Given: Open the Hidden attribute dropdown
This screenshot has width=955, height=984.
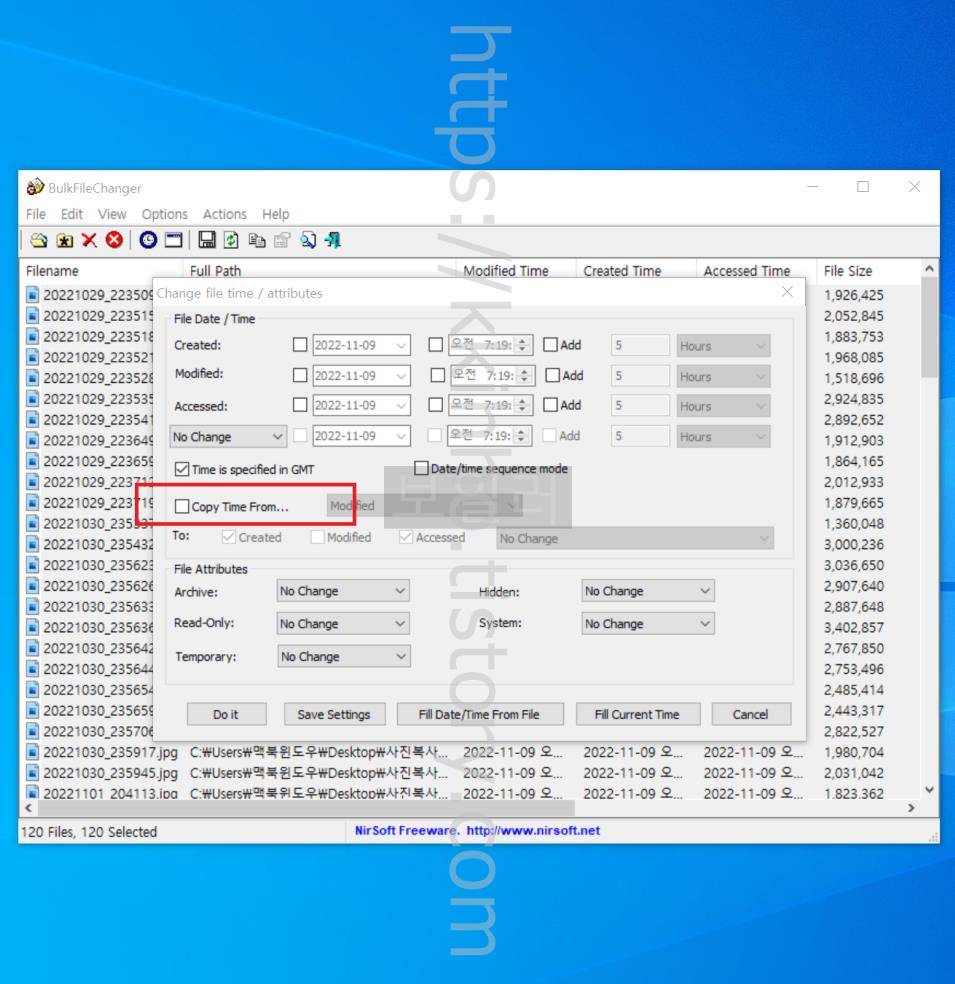Looking at the screenshot, I should [648, 591].
